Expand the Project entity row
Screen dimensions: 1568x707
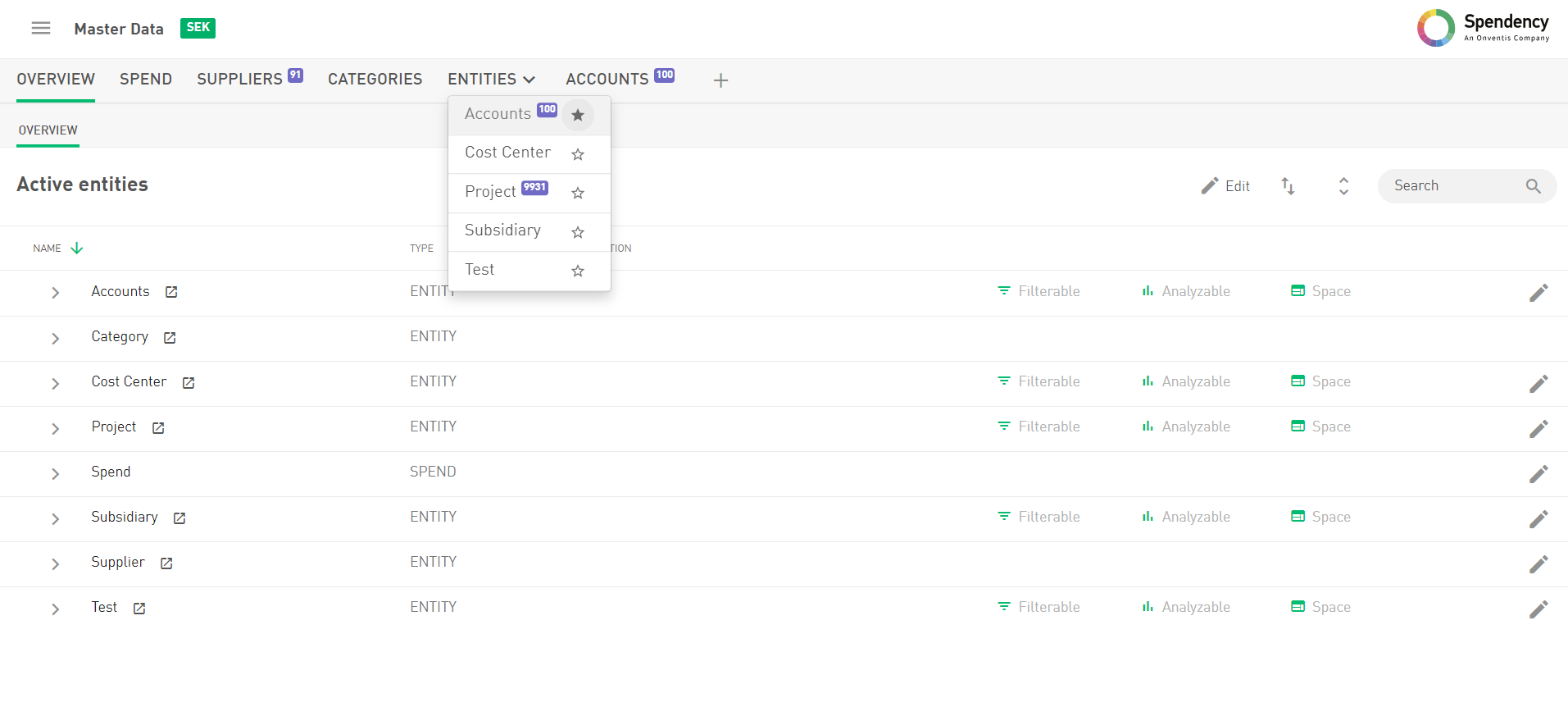(x=55, y=428)
